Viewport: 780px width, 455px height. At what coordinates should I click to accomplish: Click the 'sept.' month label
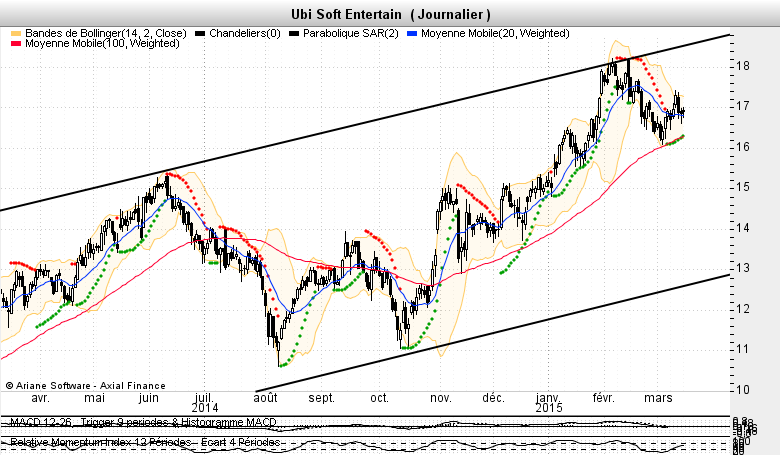[x=321, y=398]
